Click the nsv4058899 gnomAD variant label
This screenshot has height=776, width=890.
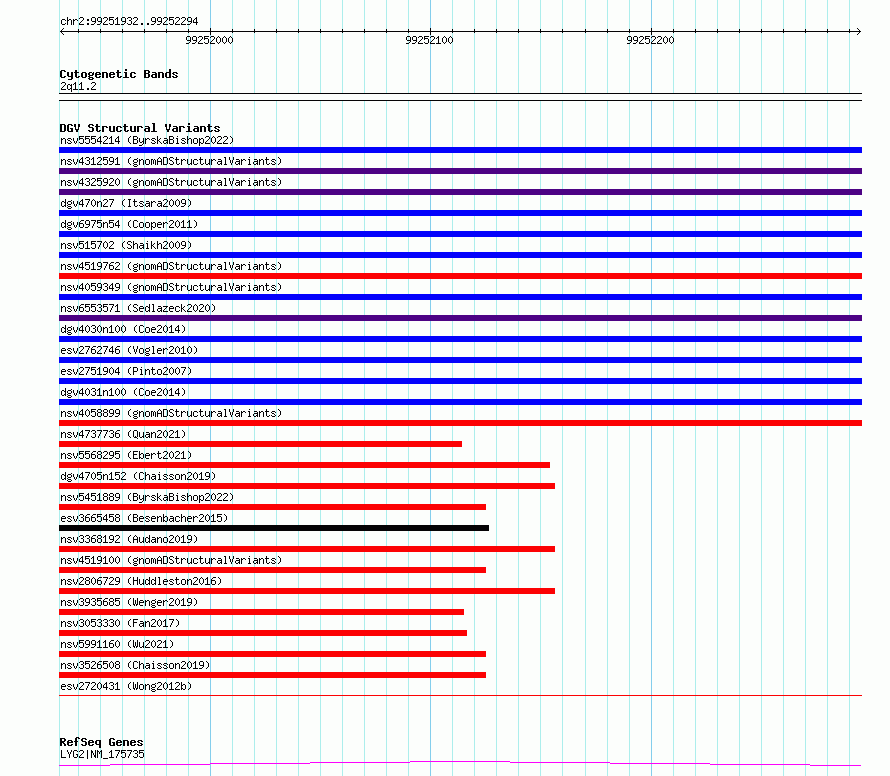(x=171, y=413)
